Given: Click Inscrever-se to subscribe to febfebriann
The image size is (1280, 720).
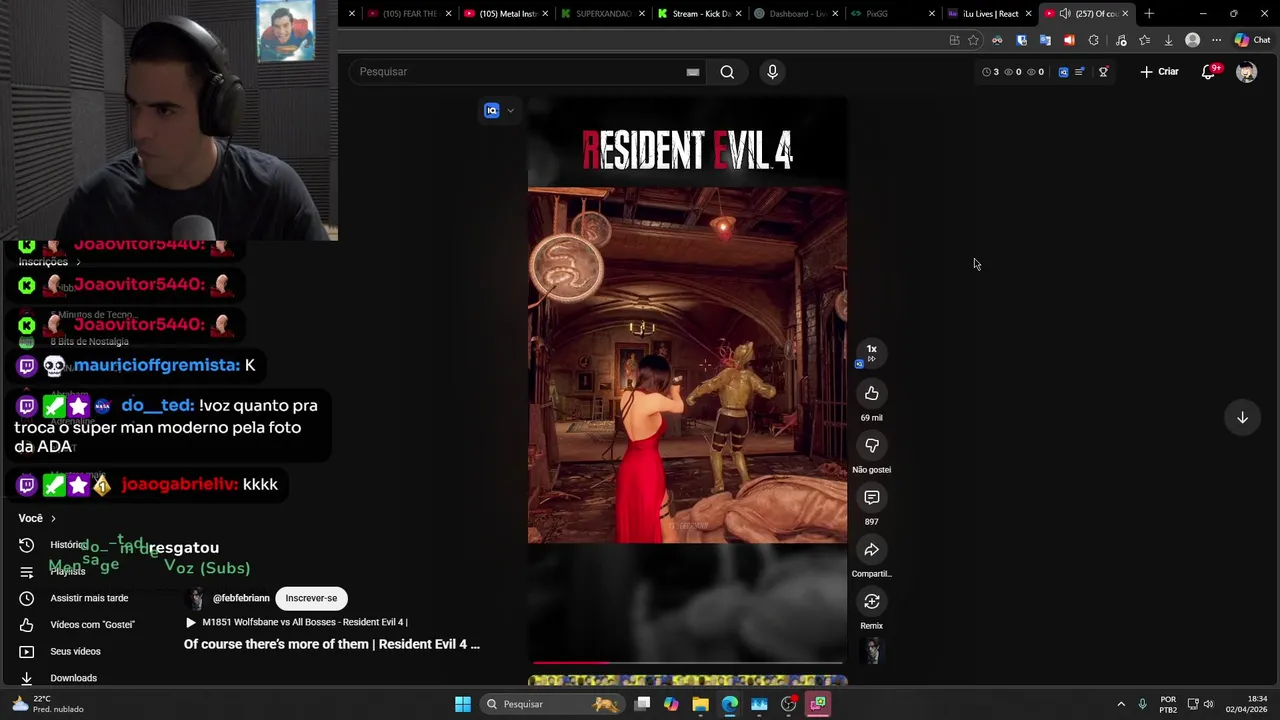Looking at the screenshot, I should (311, 598).
